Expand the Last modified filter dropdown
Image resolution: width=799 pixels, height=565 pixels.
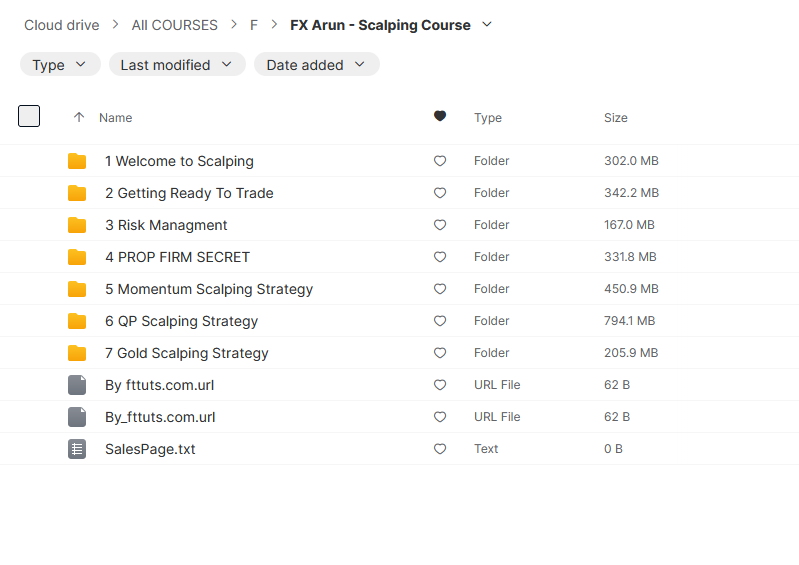(x=177, y=65)
